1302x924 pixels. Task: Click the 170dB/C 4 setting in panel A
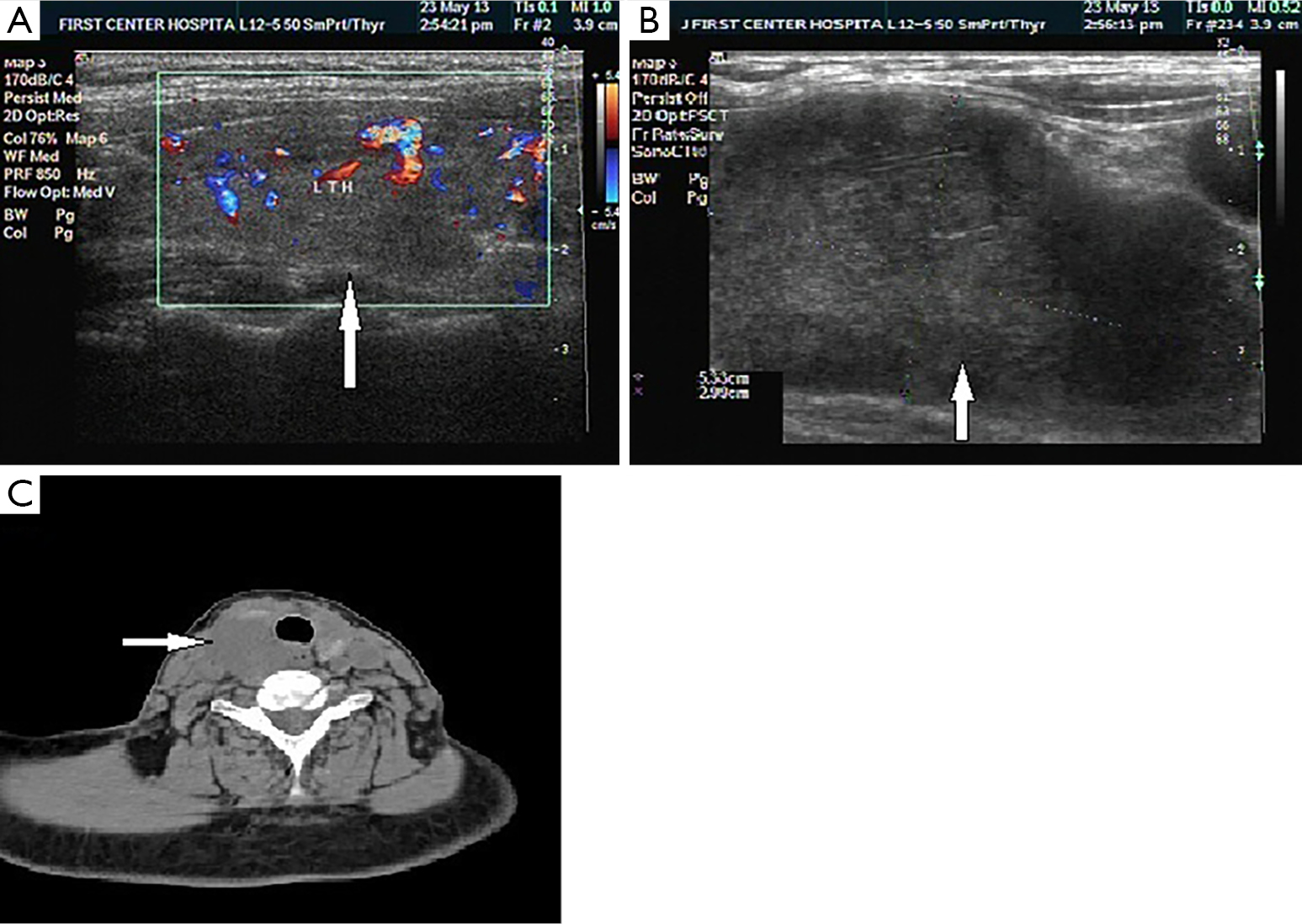(x=40, y=81)
